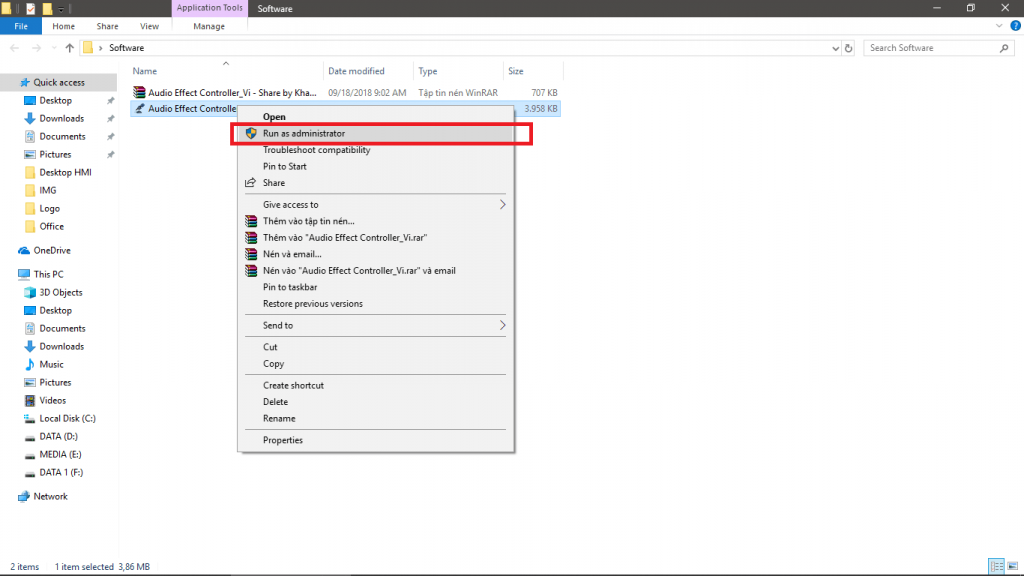Viewport: 1024px width, 576px height.
Task: Click Run as administrator shield icon entry
Action: click(x=251, y=133)
